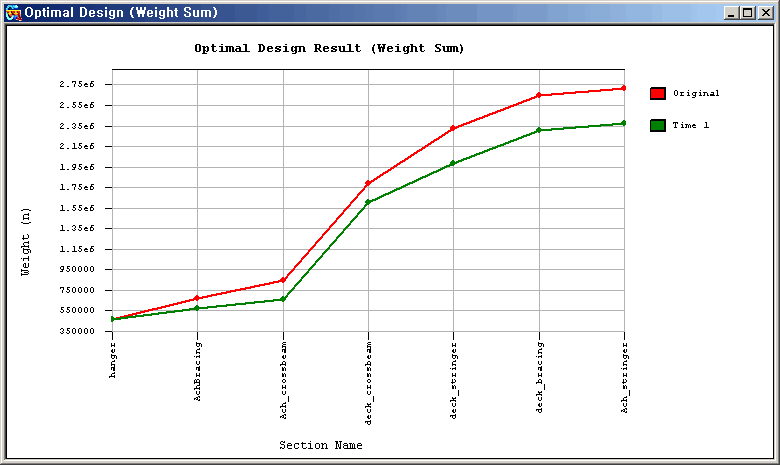The height and width of the screenshot is (465, 780).
Task: Close the Optimal Design window
Action: [x=766, y=13]
